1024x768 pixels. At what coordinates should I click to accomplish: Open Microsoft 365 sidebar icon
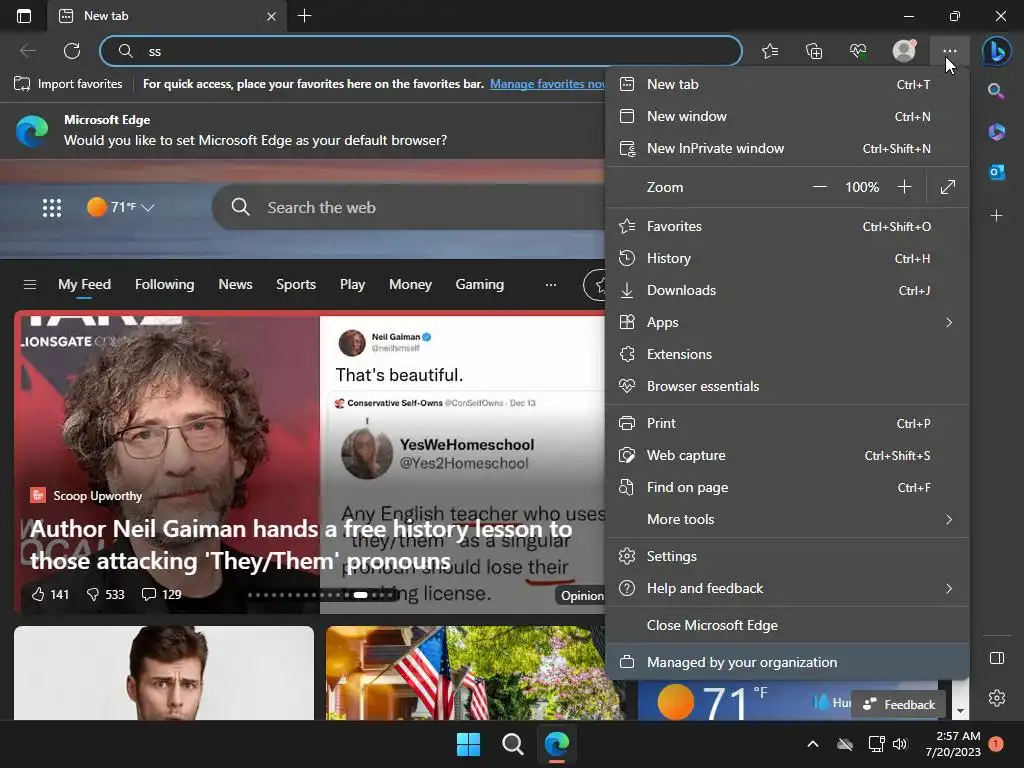pos(996,131)
